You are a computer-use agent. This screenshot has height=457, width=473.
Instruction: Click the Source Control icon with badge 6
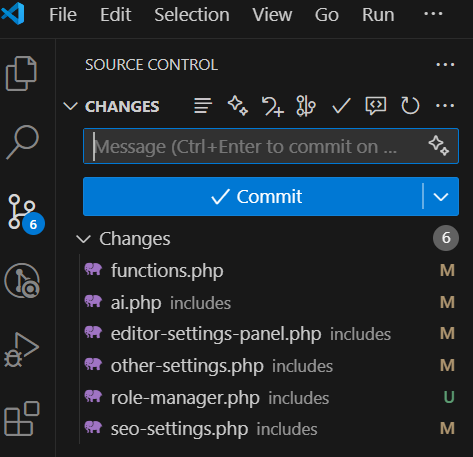(x=24, y=214)
